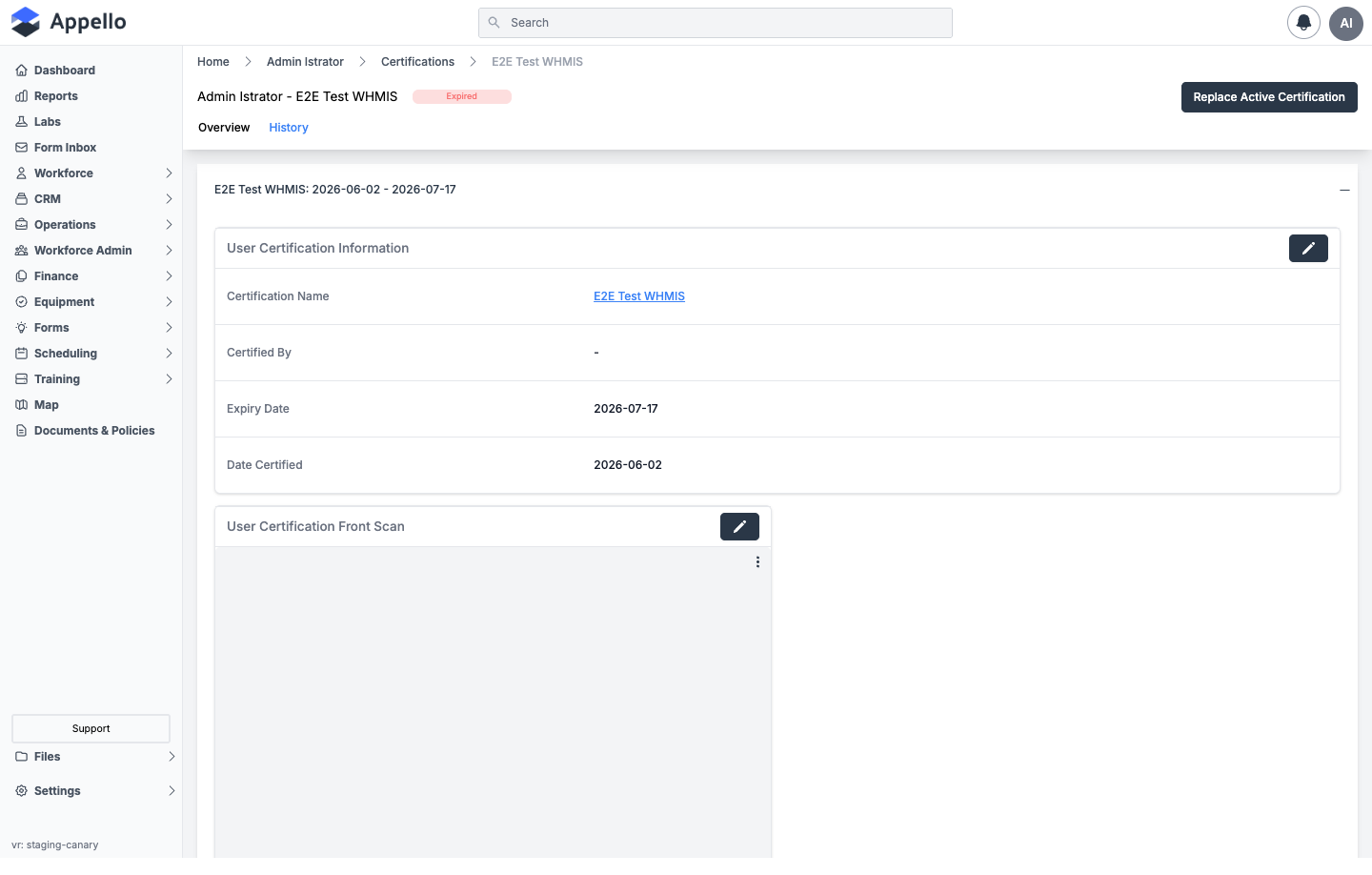Viewport: 1372px width, 875px height.
Task: Expand the Settings submenu chevron
Action: pos(171,791)
